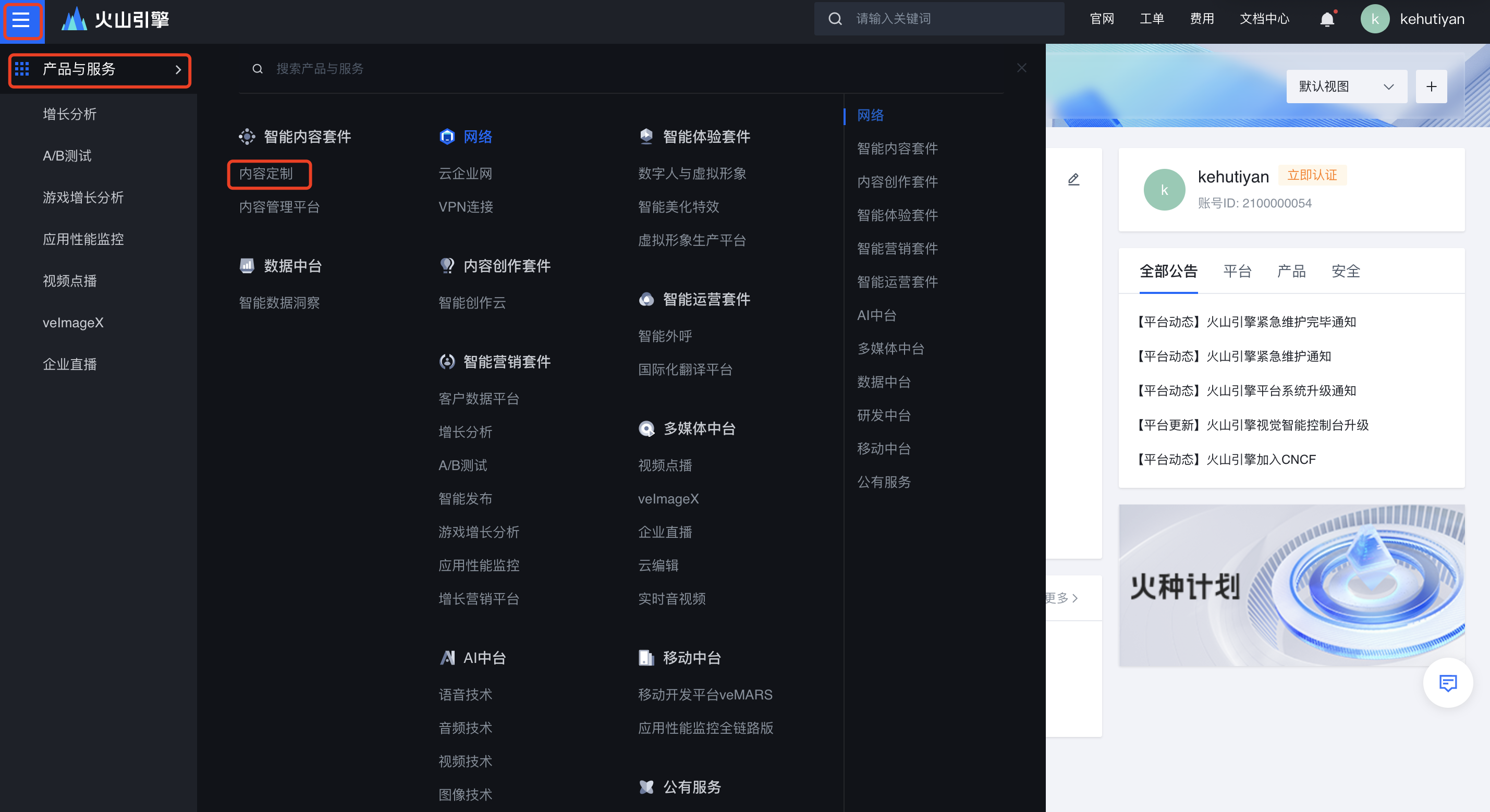Open 文档中心 in the top bar

pyautogui.click(x=1264, y=19)
